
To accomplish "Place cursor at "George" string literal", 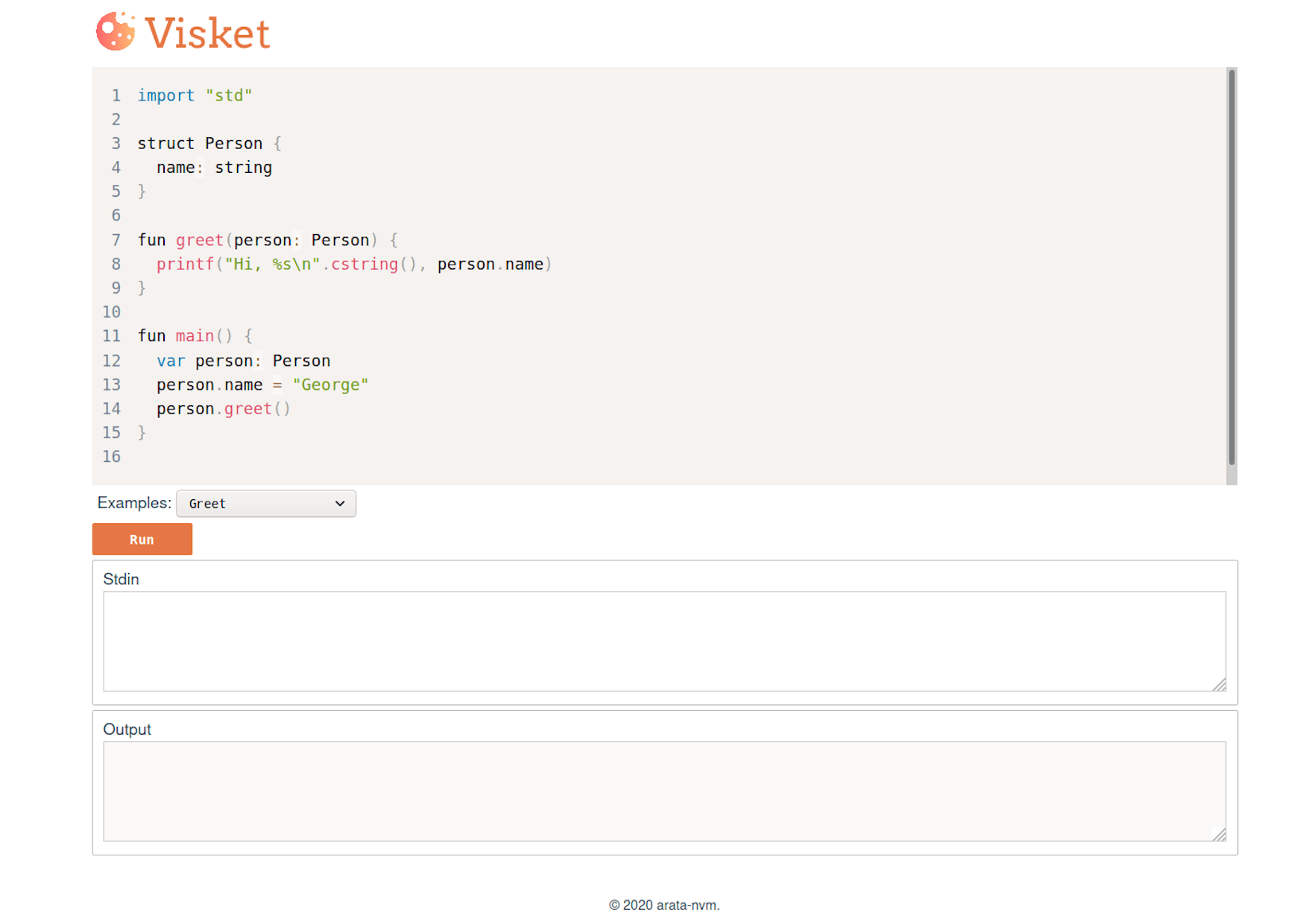I will click(330, 385).
